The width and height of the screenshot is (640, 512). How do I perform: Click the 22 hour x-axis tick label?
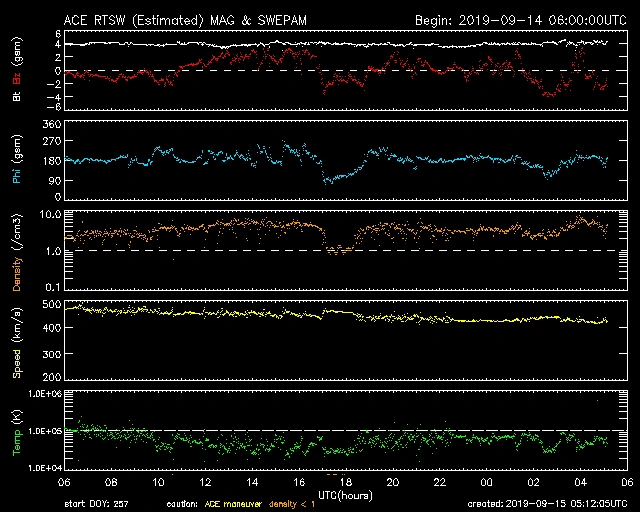click(x=439, y=482)
